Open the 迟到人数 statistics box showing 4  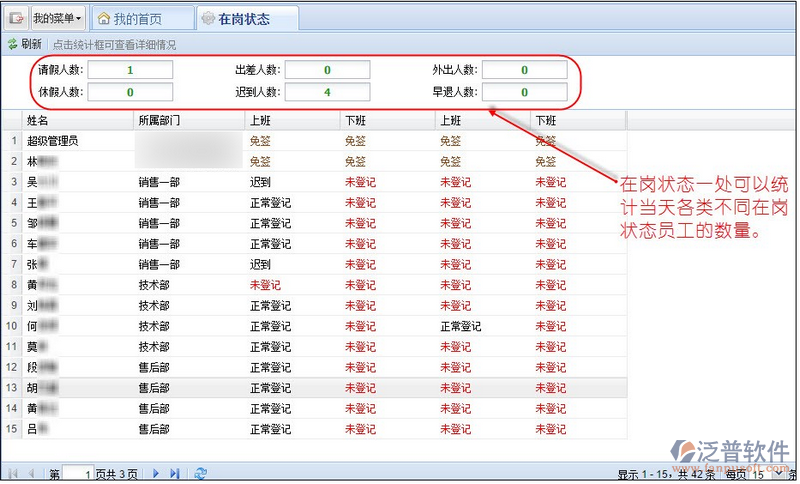point(327,92)
